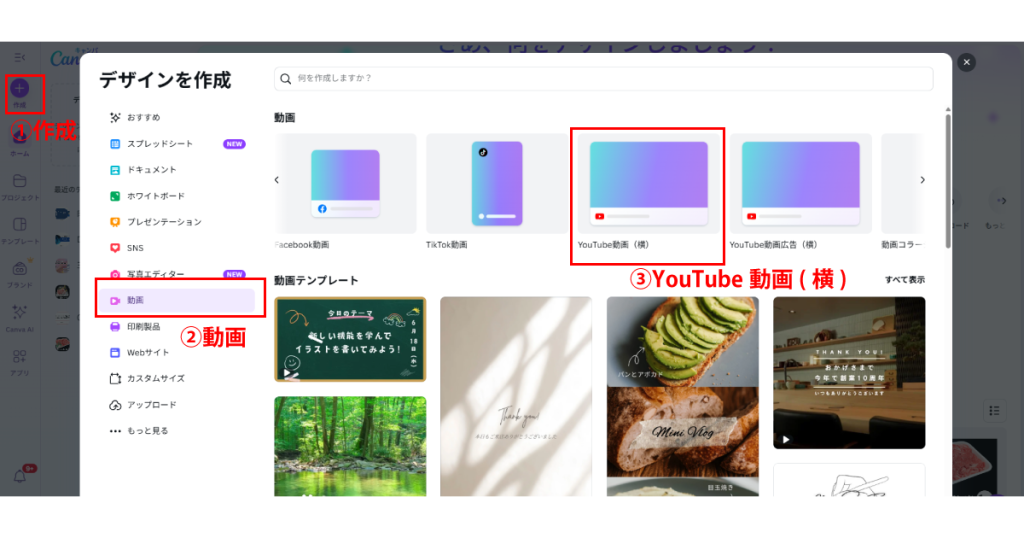Image resolution: width=1024 pixels, height=538 pixels.
Task: Open 写真エディター category
Action: click(177, 274)
